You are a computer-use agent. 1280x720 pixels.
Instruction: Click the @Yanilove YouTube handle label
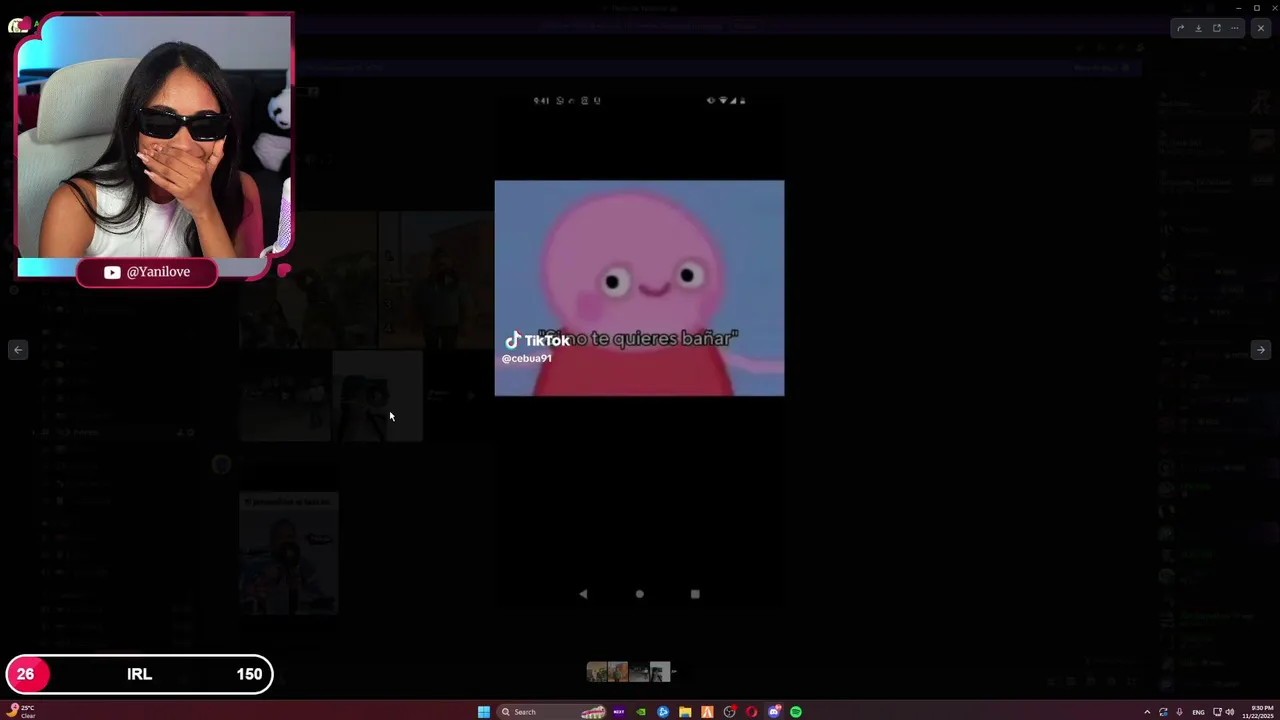[158, 272]
